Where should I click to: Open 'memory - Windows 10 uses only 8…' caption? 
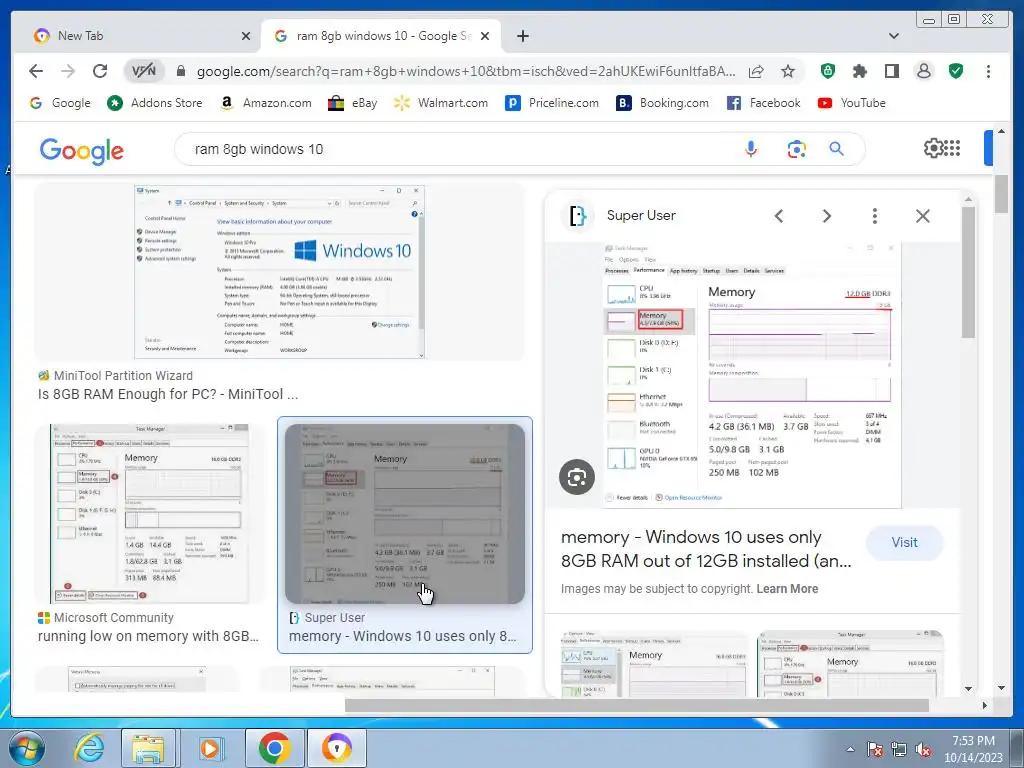pyautogui.click(x=402, y=636)
